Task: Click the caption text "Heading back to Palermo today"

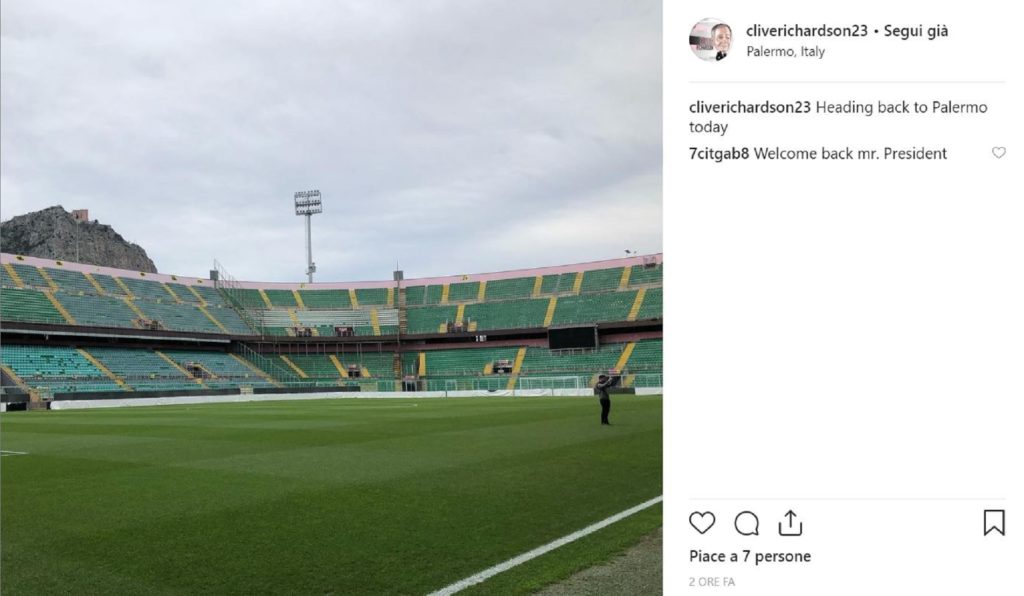Action: 837,117
